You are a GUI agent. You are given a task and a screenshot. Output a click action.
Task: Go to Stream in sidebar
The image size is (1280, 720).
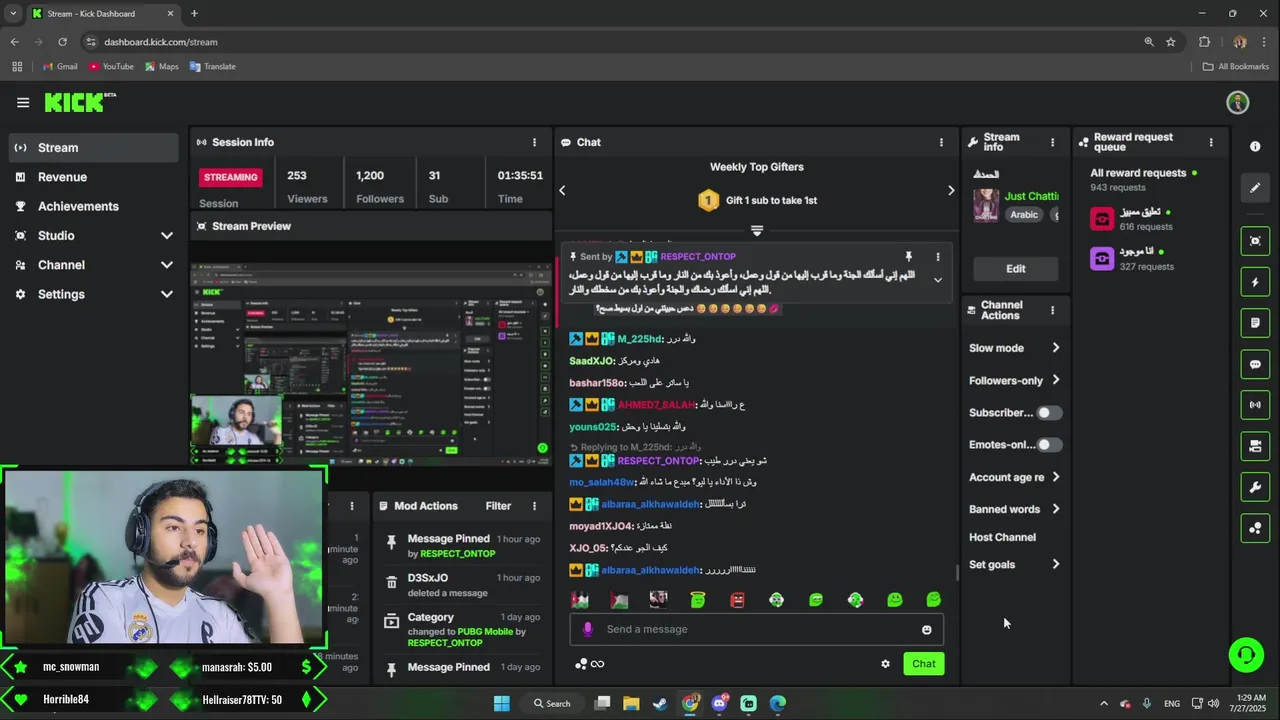(x=94, y=148)
